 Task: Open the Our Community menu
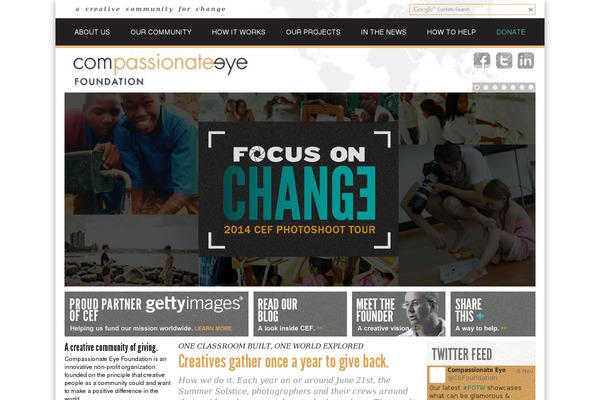click(x=161, y=32)
